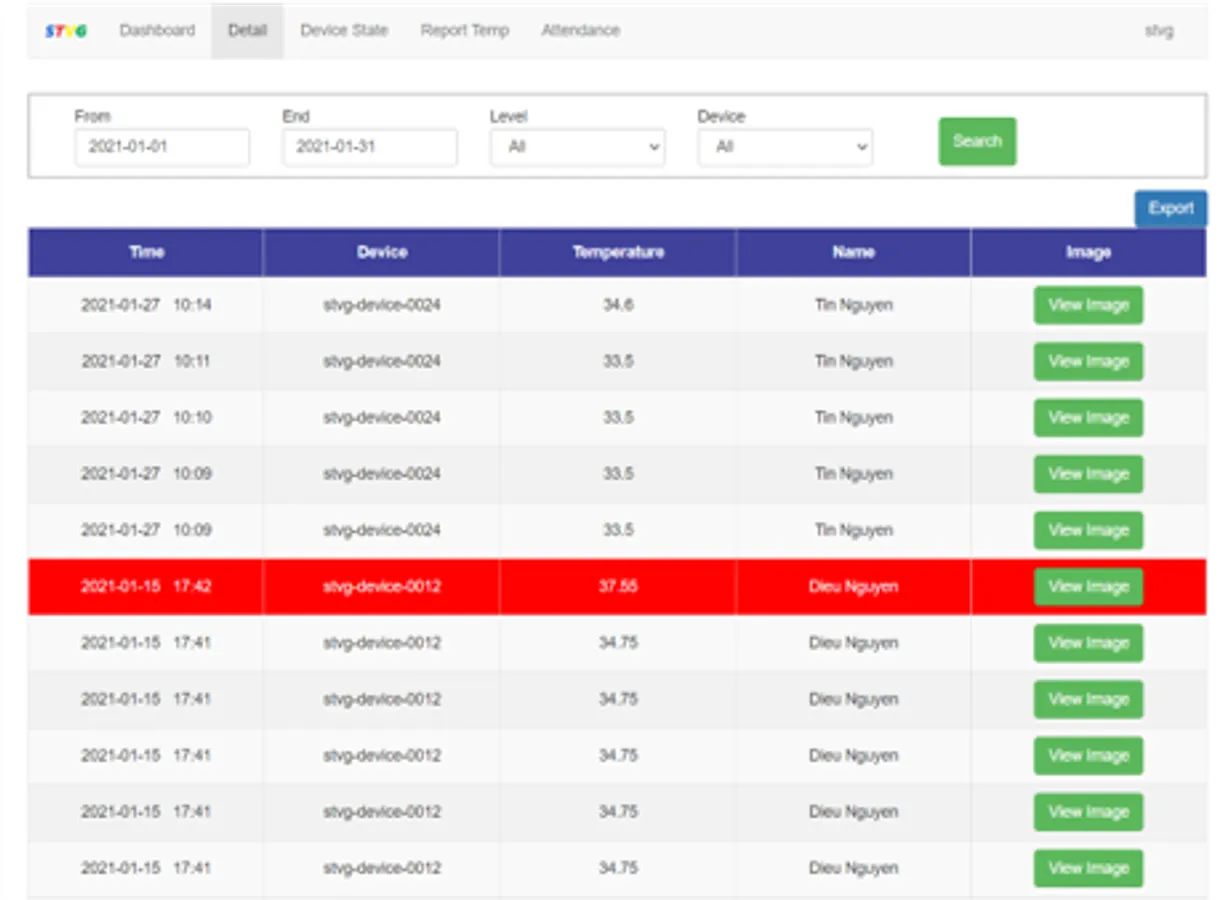Select the highlighted 2021-01-15 17:42 time cell
1230x900 pixels.
pyautogui.click(x=146, y=587)
